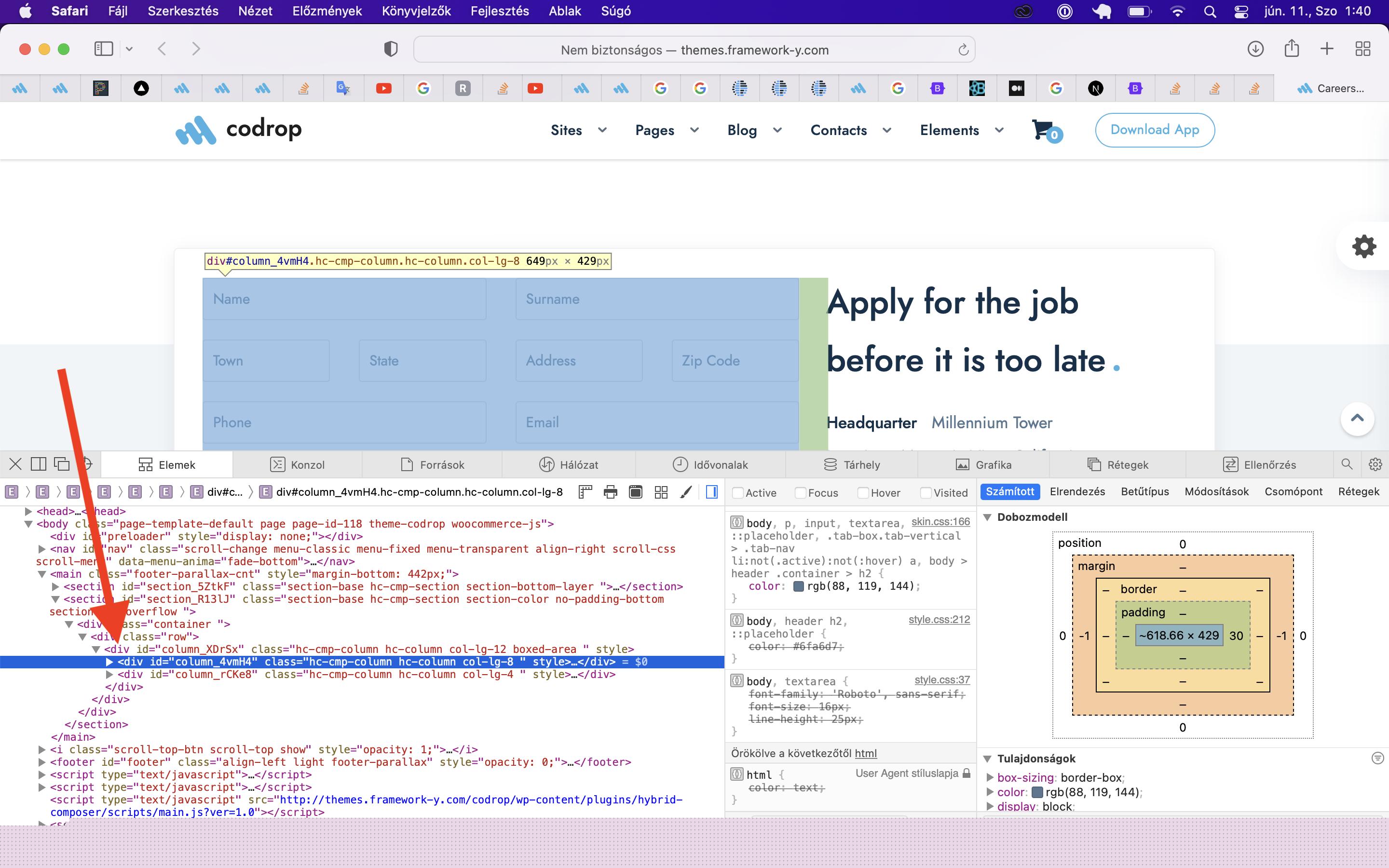Screen dimensions: 1389x868
Task: Toggle the Safari sidebar icon
Action: 103,49
